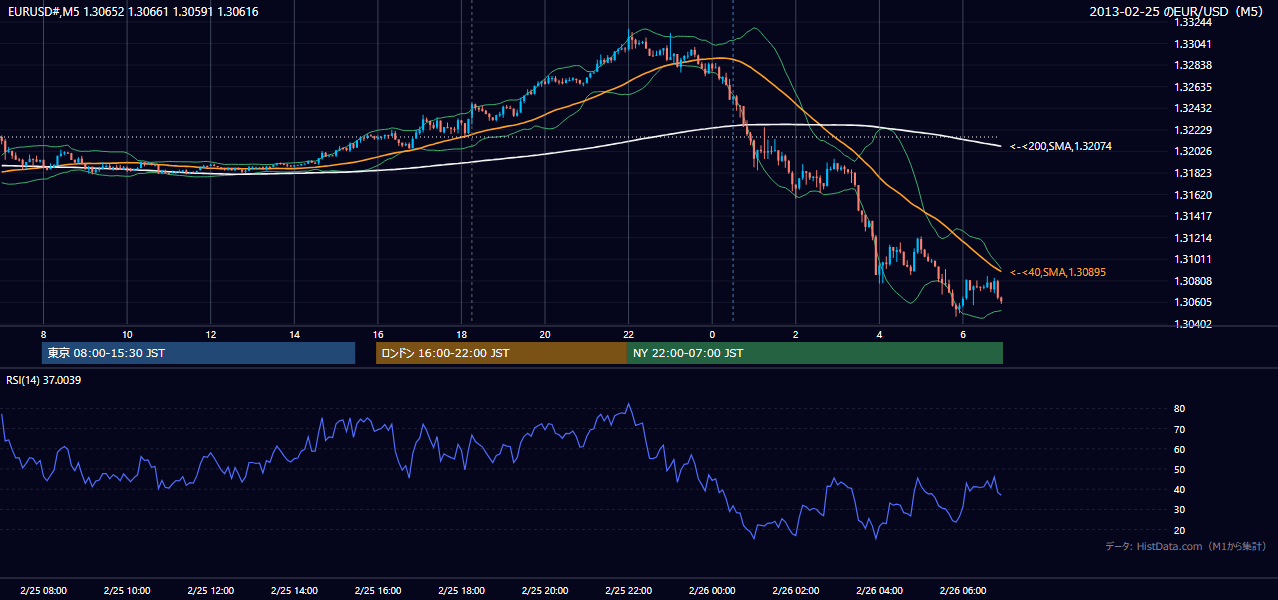Click price axis value 1.32229
The width and height of the screenshot is (1278, 600).
(1195, 130)
